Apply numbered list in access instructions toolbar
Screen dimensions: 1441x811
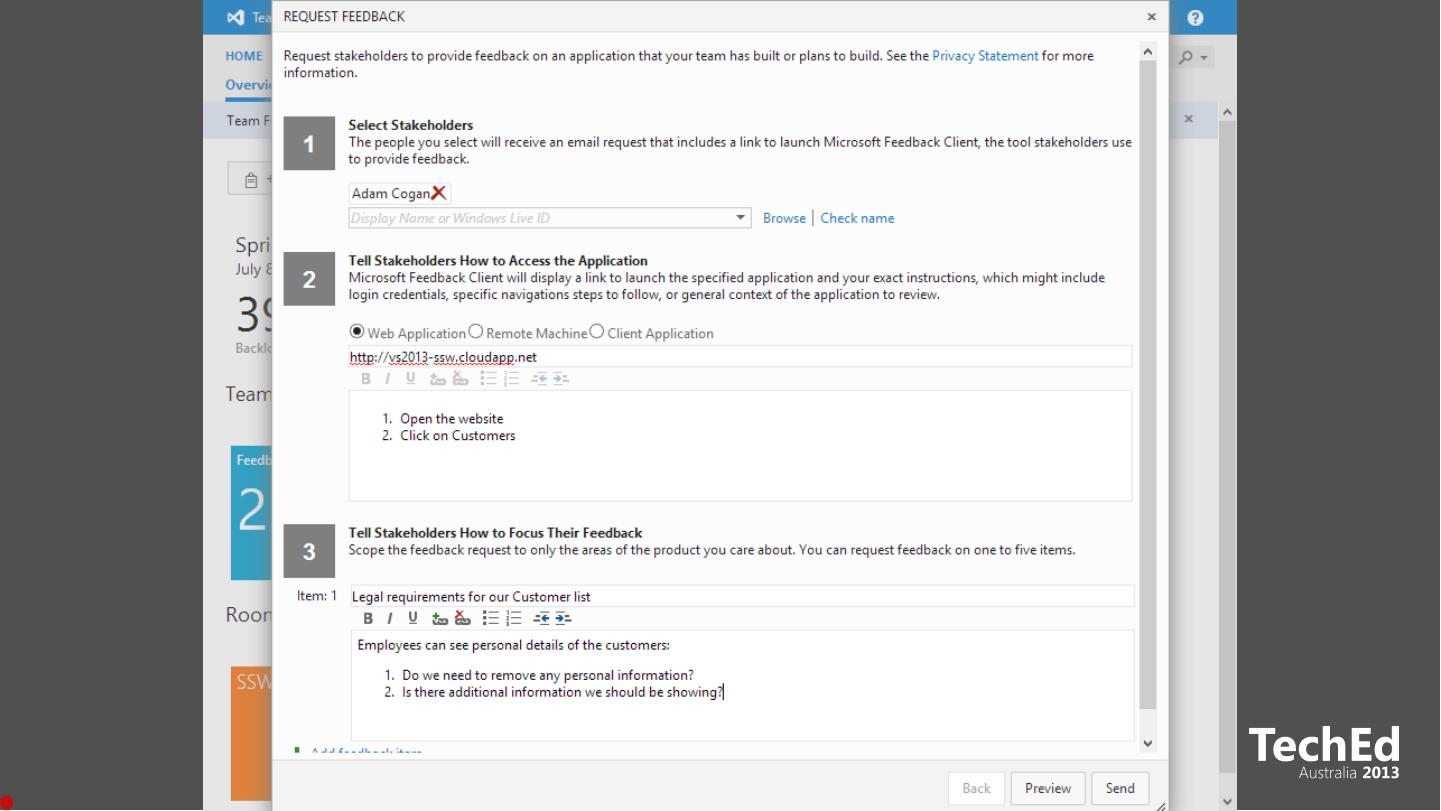(512, 379)
